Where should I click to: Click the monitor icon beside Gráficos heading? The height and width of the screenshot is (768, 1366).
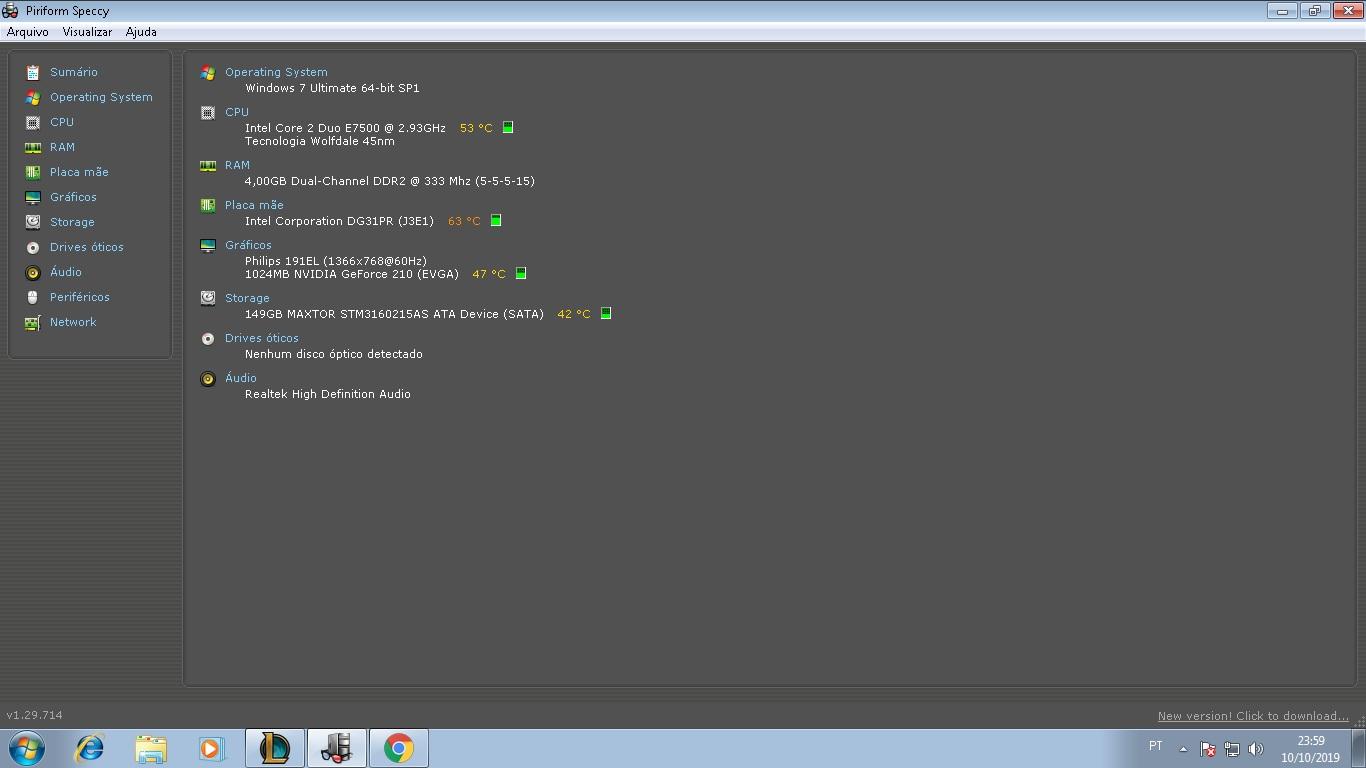(x=208, y=245)
